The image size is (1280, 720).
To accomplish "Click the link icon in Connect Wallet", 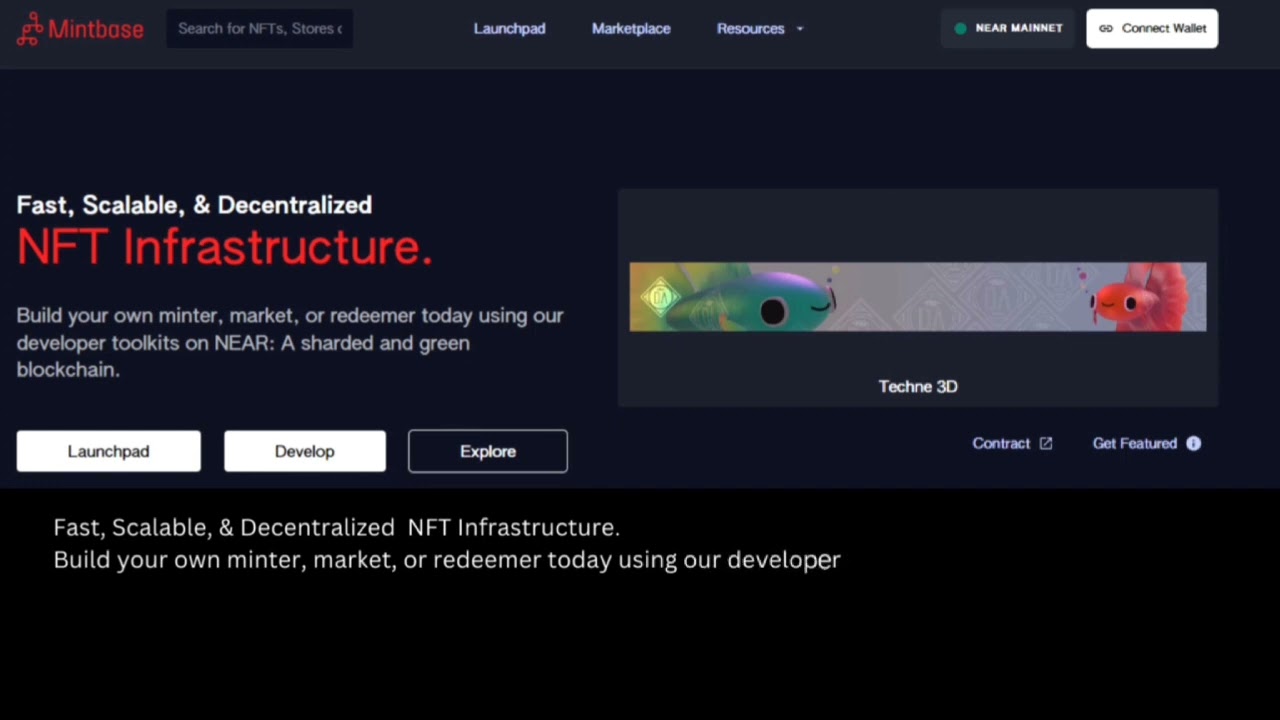I will (x=1106, y=29).
